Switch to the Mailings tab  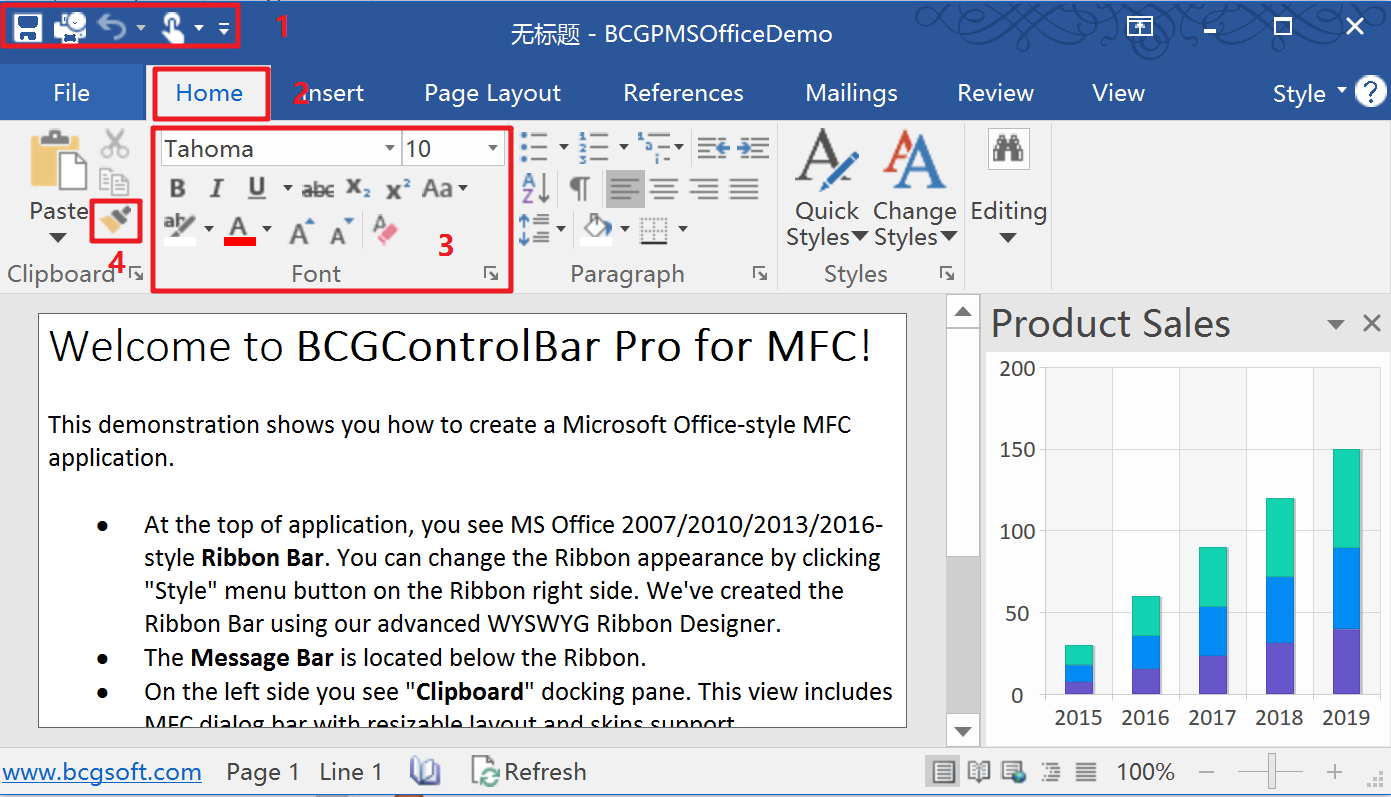(852, 93)
